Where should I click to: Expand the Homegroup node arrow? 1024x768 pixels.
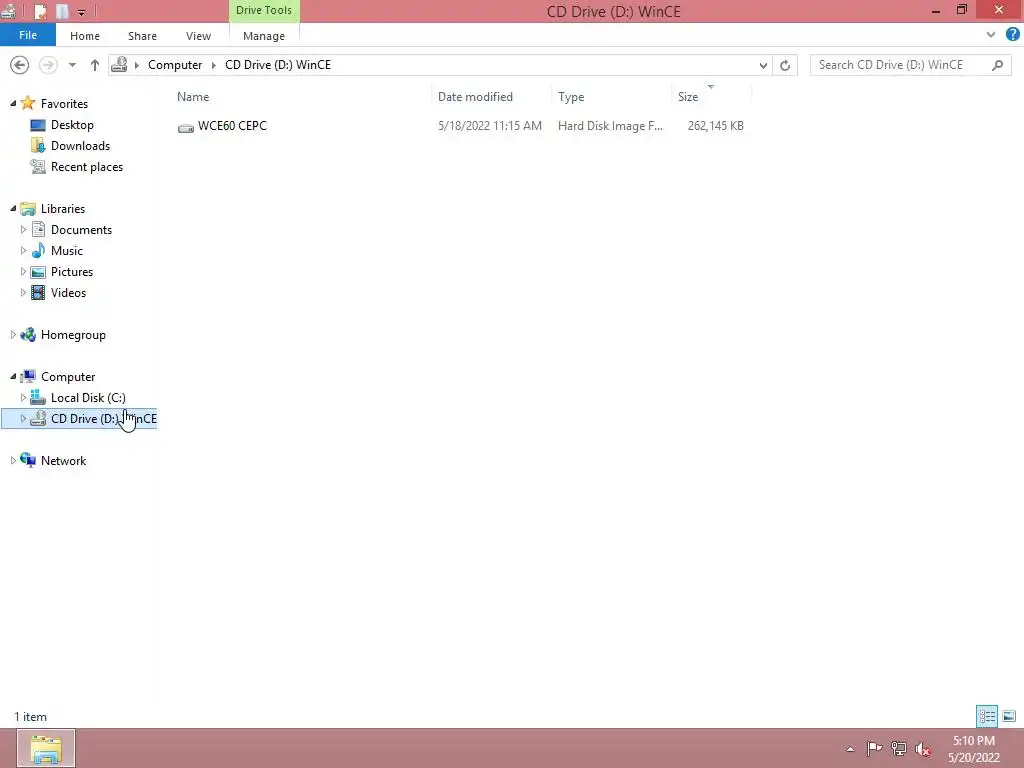tap(13, 334)
